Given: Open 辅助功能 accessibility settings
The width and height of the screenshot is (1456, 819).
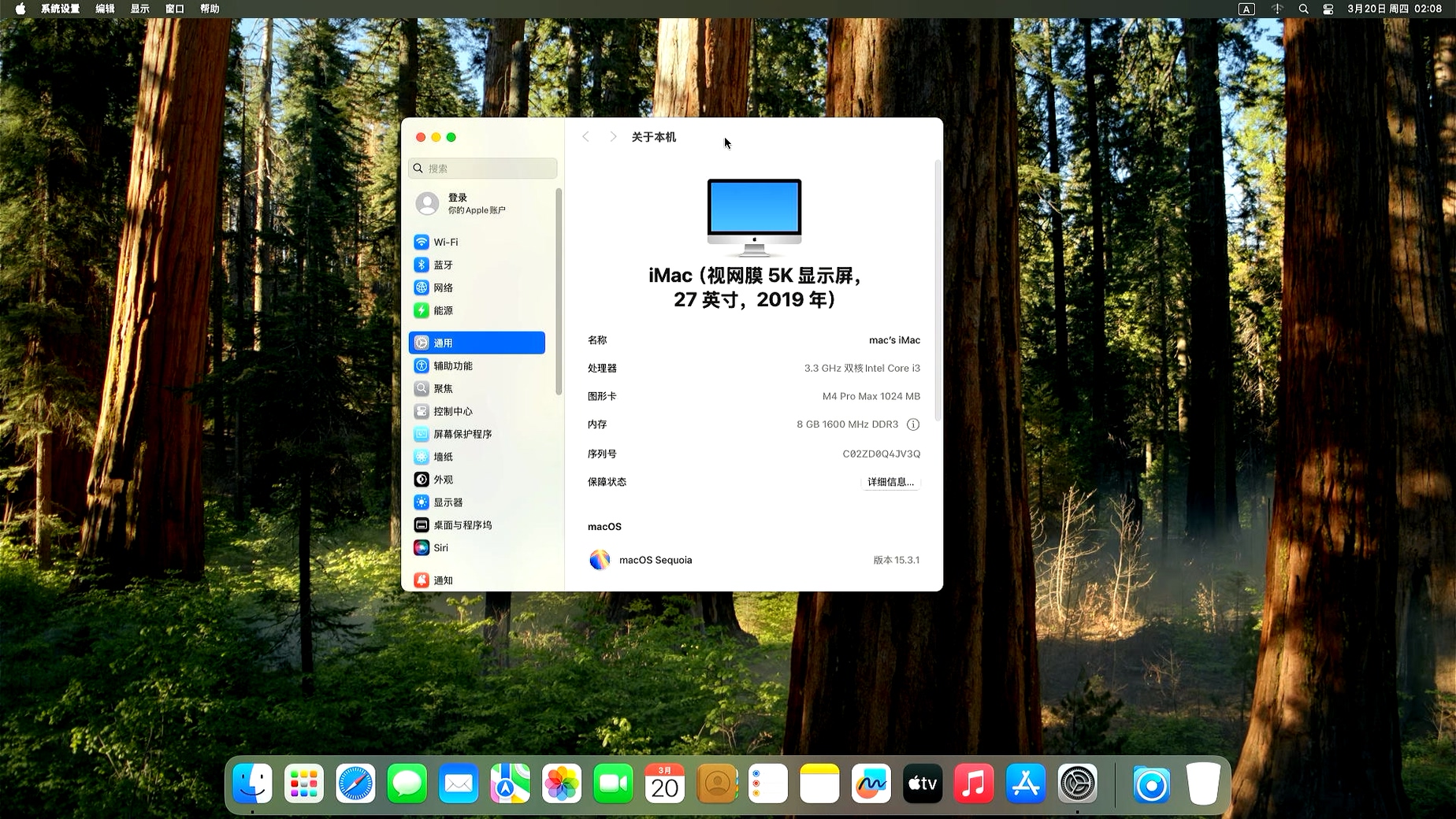Looking at the screenshot, I should pyautogui.click(x=477, y=365).
